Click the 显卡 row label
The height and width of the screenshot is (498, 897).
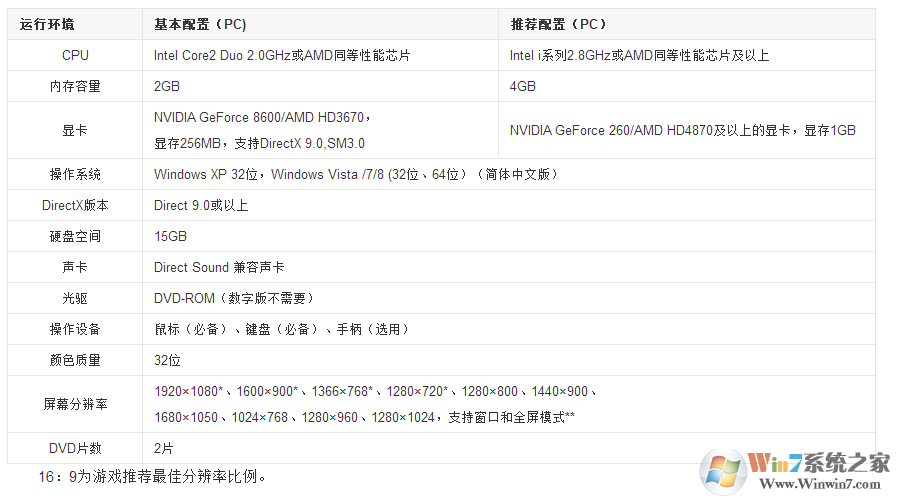pyautogui.click(x=75, y=130)
